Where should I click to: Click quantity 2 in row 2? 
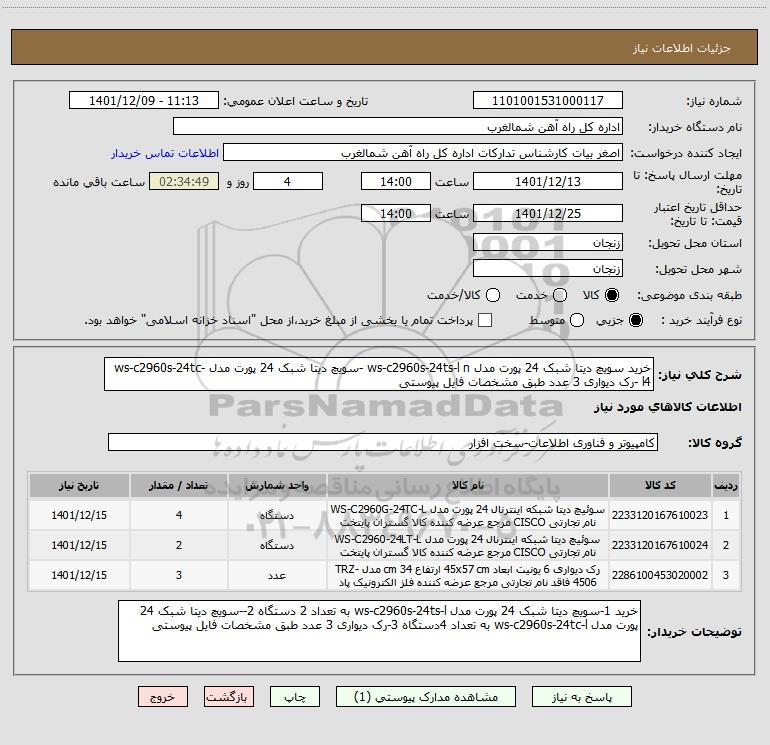click(179, 545)
